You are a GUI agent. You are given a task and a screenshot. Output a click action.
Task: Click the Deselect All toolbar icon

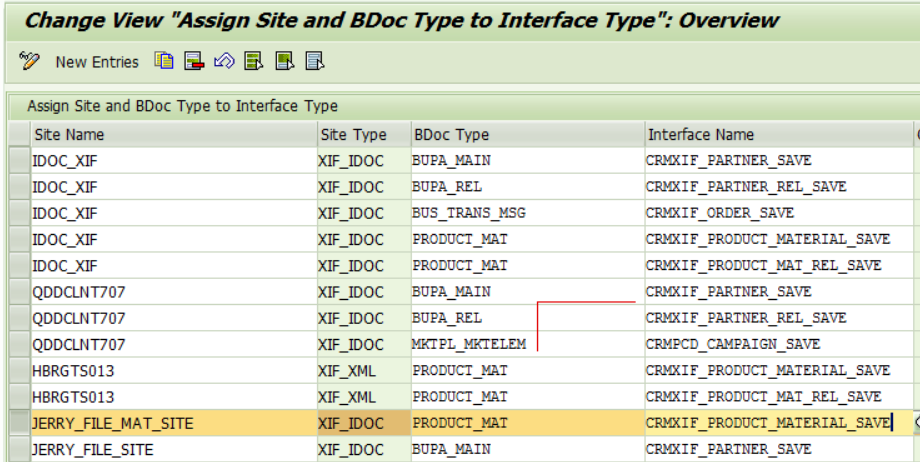(x=315, y=61)
